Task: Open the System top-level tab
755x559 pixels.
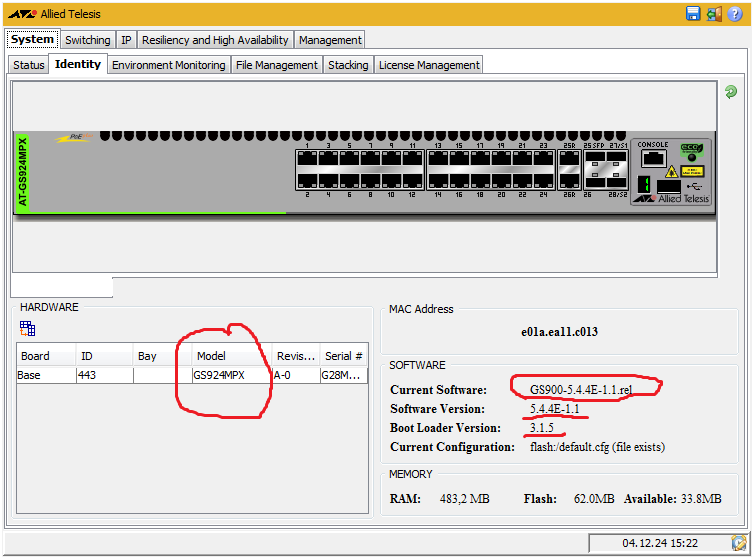Action: [32, 39]
